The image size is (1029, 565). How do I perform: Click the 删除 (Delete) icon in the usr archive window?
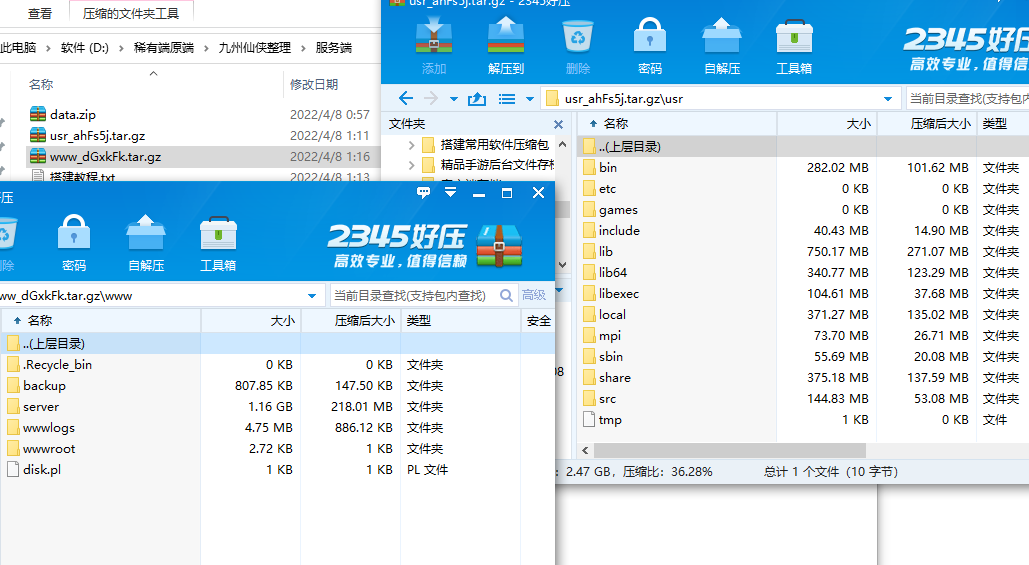pos(578,36)
